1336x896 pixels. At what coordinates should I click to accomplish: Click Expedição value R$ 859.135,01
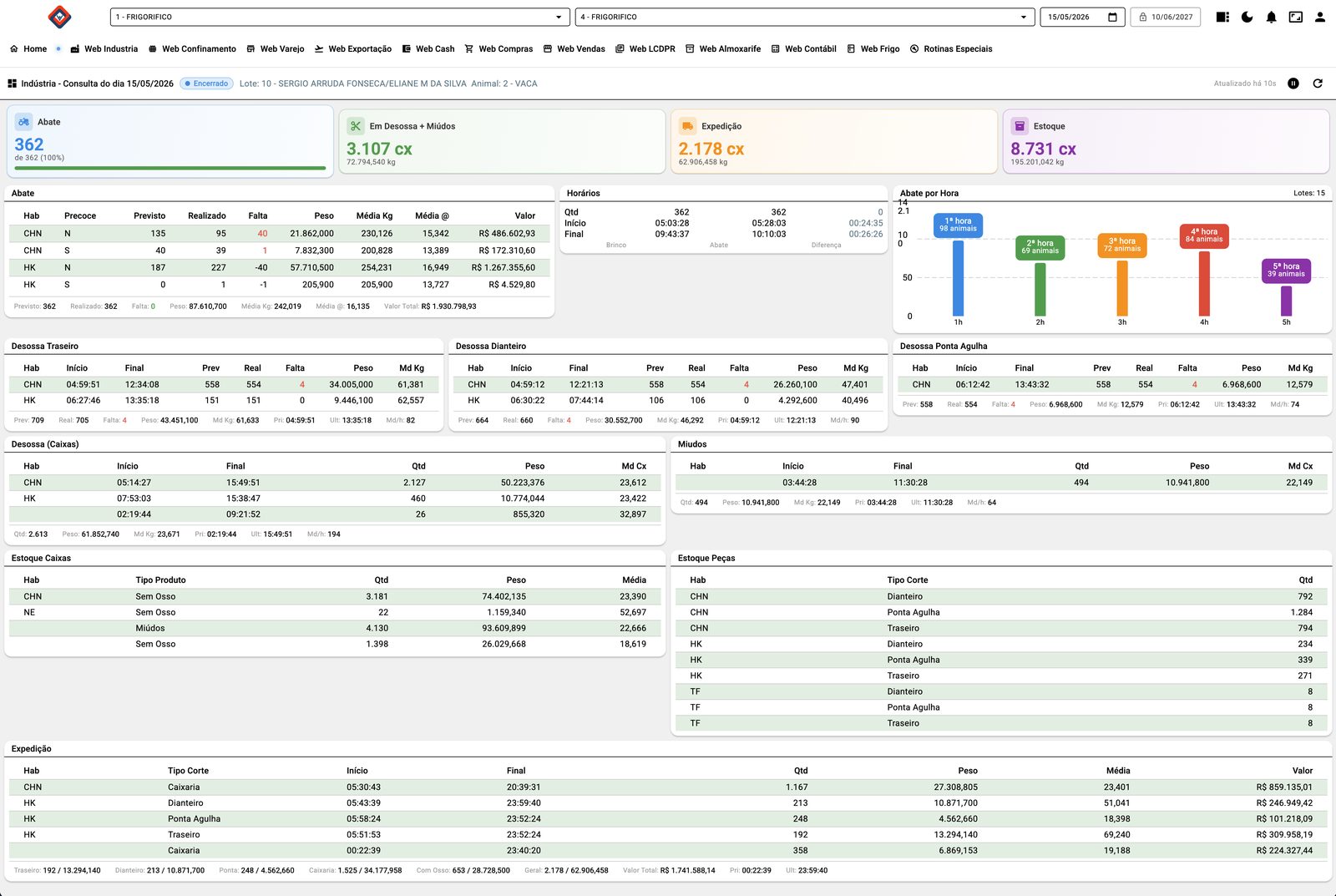[x=1284, y=787]
